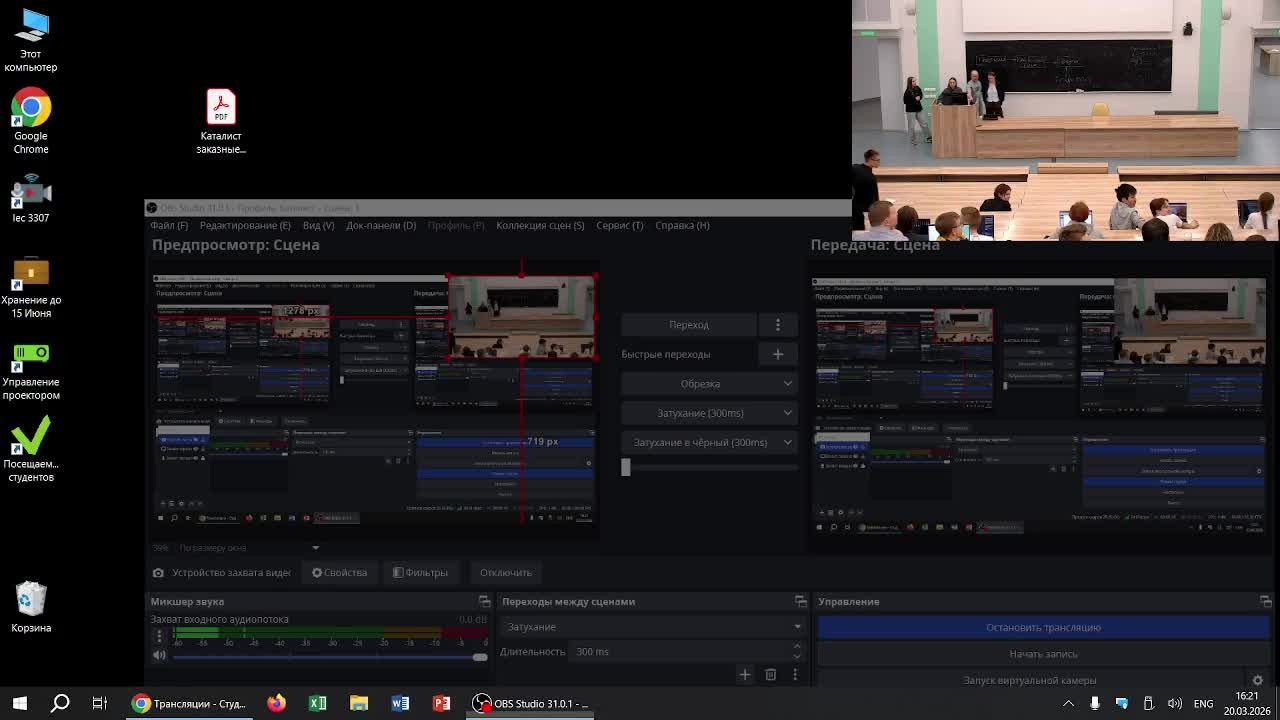Open Этот компьютер desktop icon
The width and height of the screenshot is (1280, 720).
pyautogui.click(x=31, y=41)
